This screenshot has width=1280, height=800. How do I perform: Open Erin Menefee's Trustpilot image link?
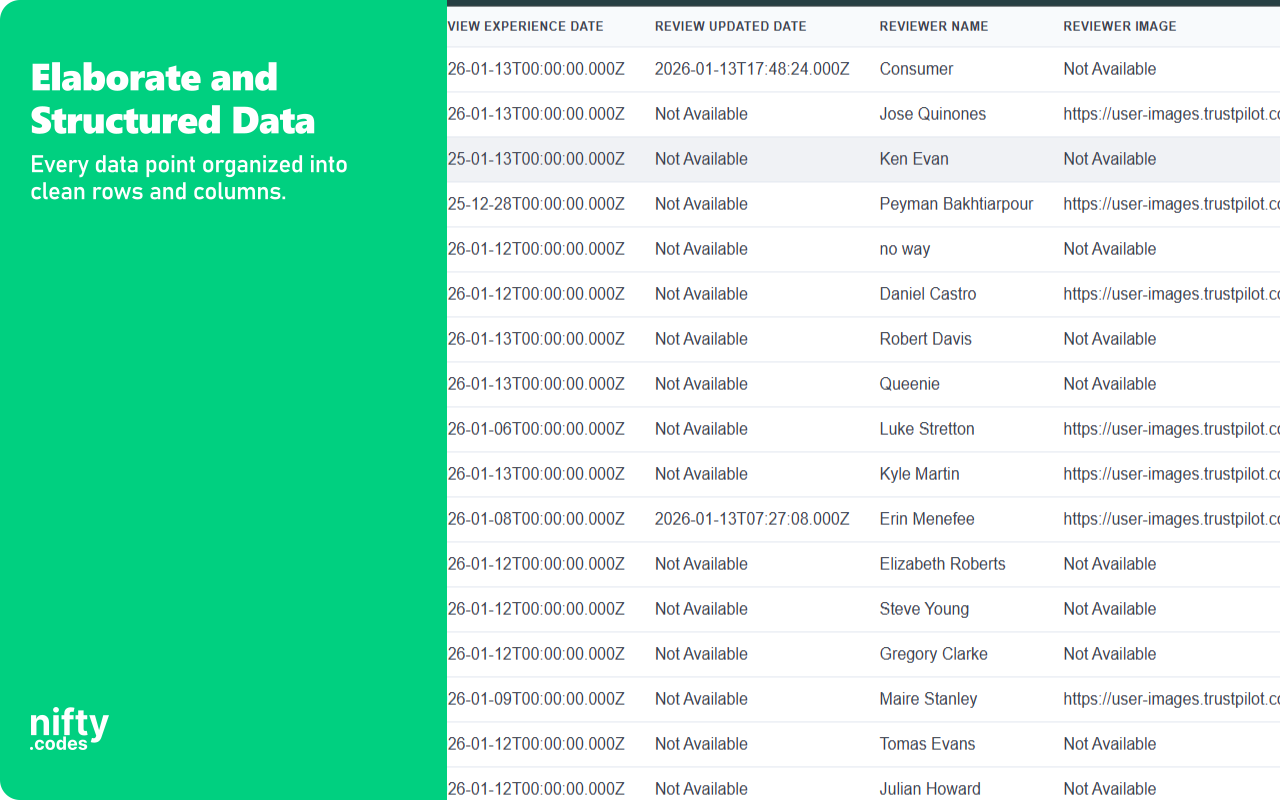point(1169,519)
